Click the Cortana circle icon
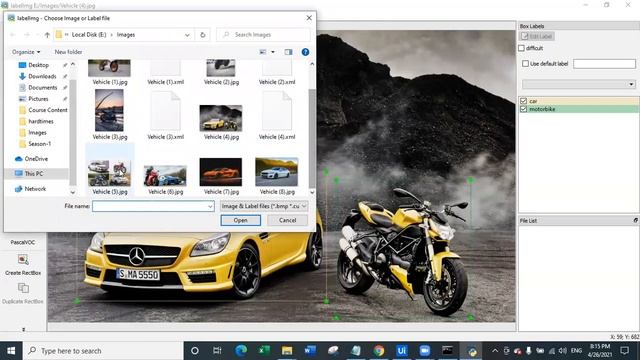The height and width of the screenshot is (360, 640). [x=195, y=351]
